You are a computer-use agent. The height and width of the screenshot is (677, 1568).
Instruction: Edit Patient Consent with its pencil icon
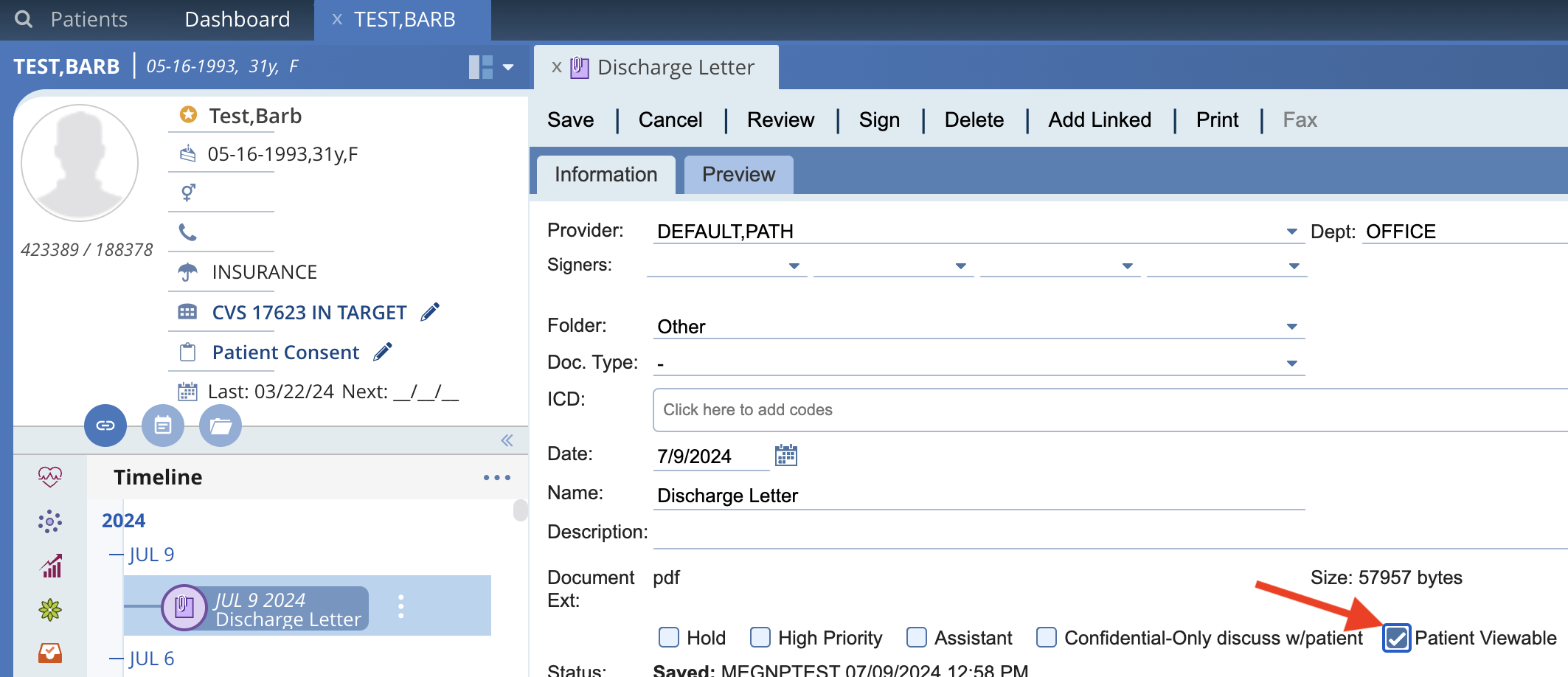click(x=383, y=352)
